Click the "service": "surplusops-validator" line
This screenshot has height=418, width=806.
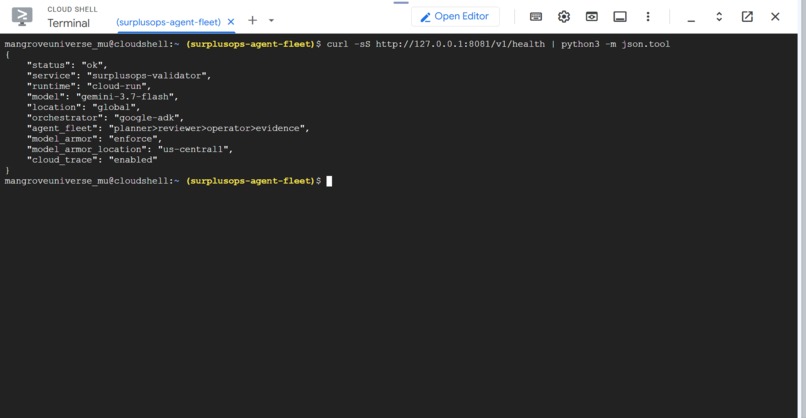pyautogui.click(x=119, y=76)
